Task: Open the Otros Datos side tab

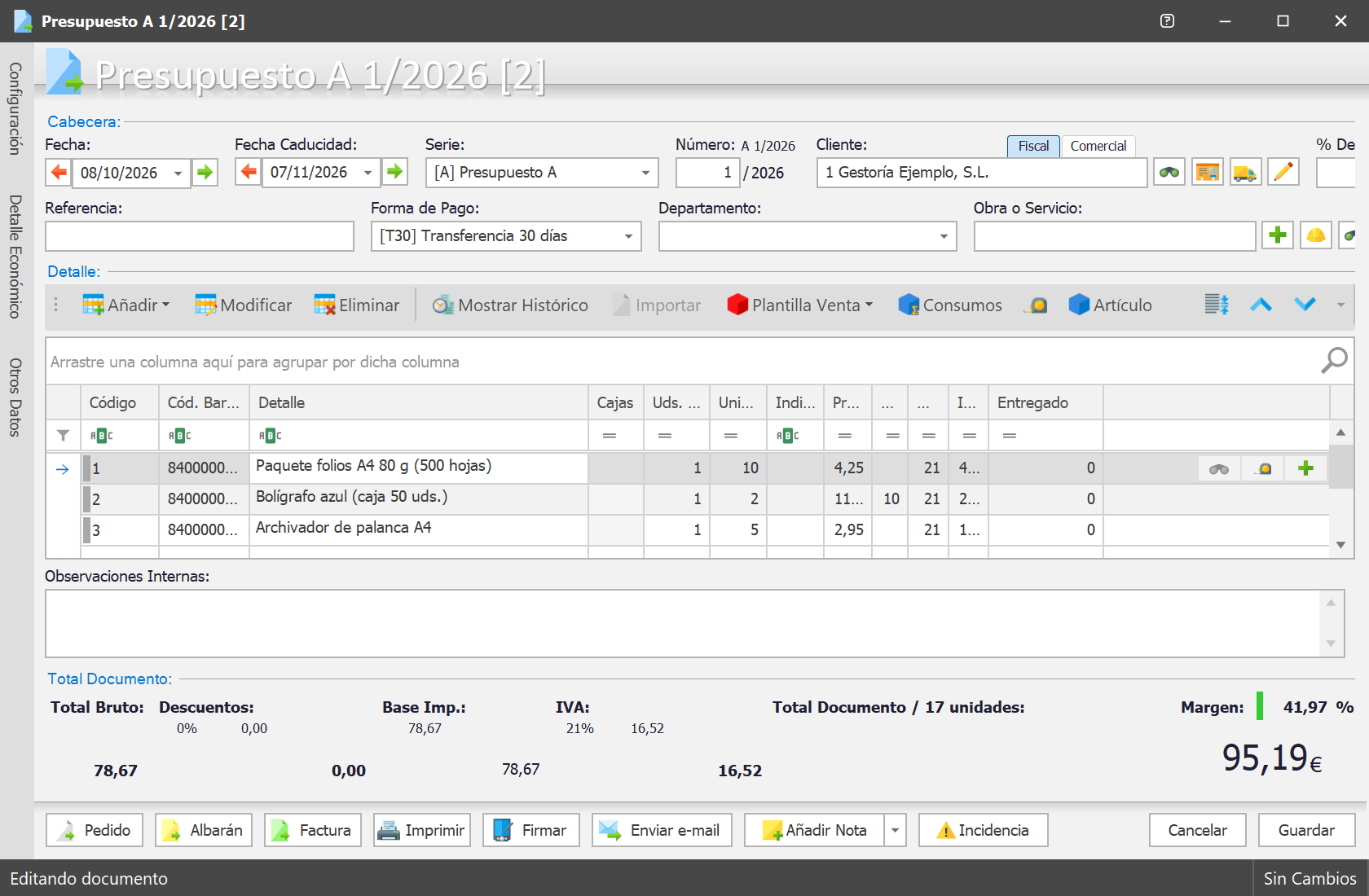Action: [x=15, y=397]
